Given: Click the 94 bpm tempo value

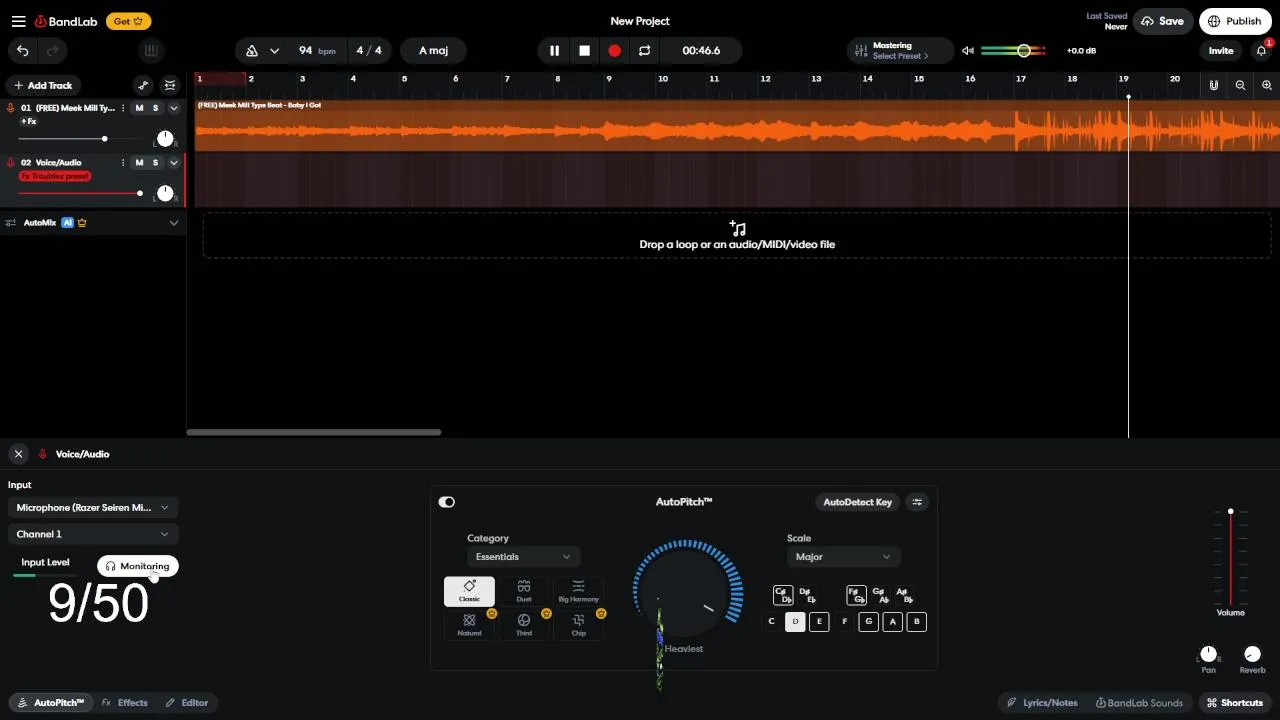Looking at the screenshot, I should pyautogui.click(x=317, y=51).
